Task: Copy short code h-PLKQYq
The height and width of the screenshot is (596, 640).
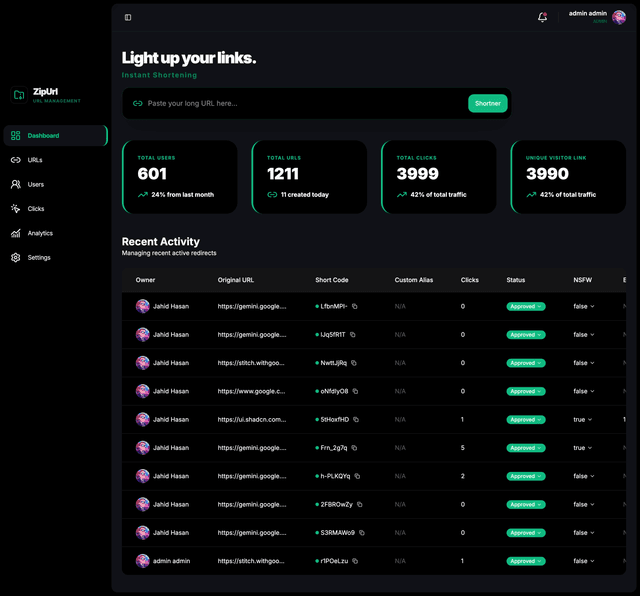Action: tap(357, 476)
